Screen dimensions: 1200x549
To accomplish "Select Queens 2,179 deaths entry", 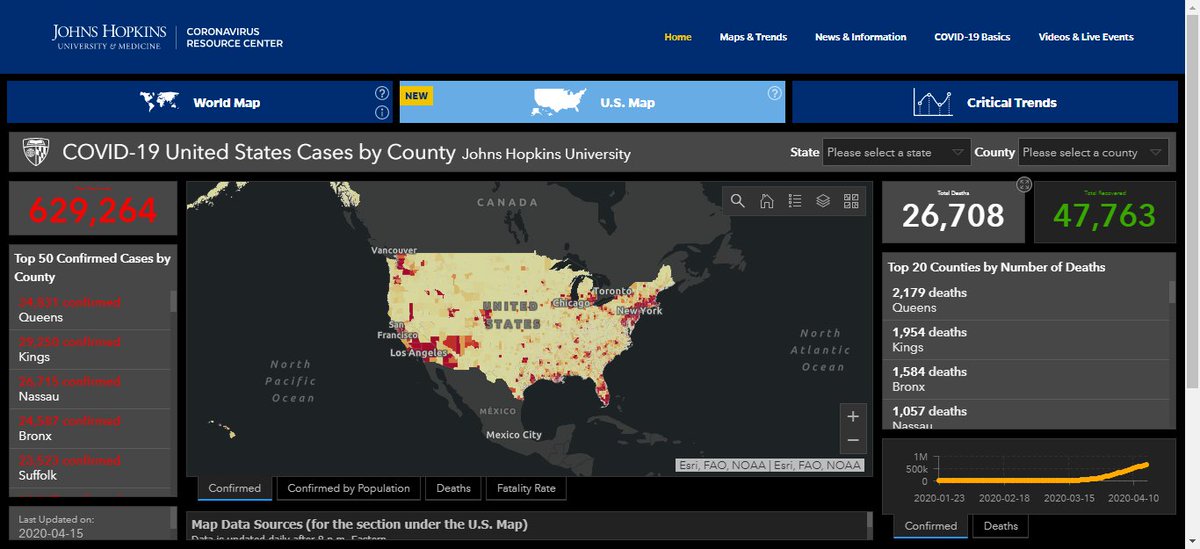I will [1025, 300].
